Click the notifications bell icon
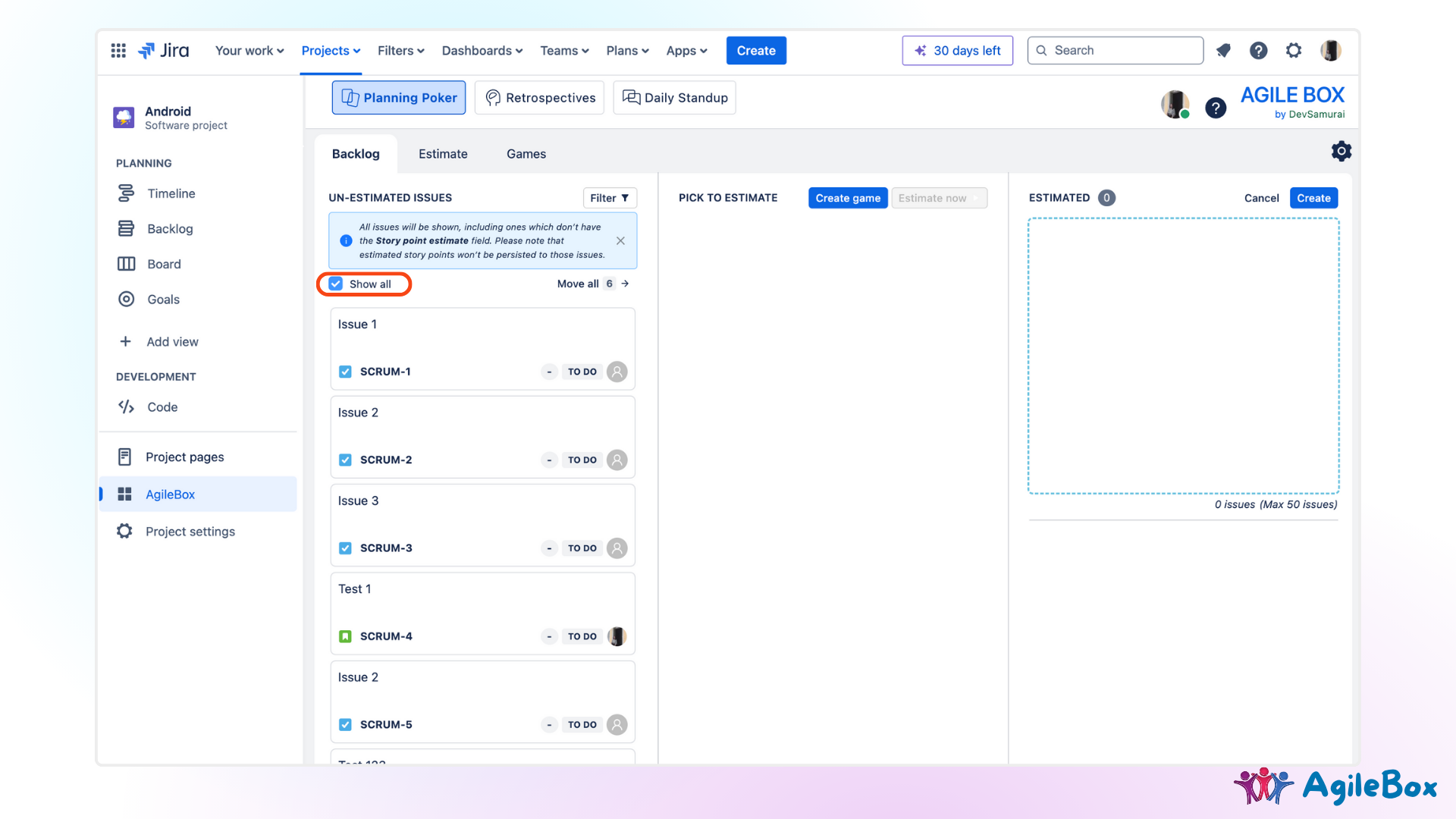The width and height of the screenshot is (1456, 819). click(1223, 51)
